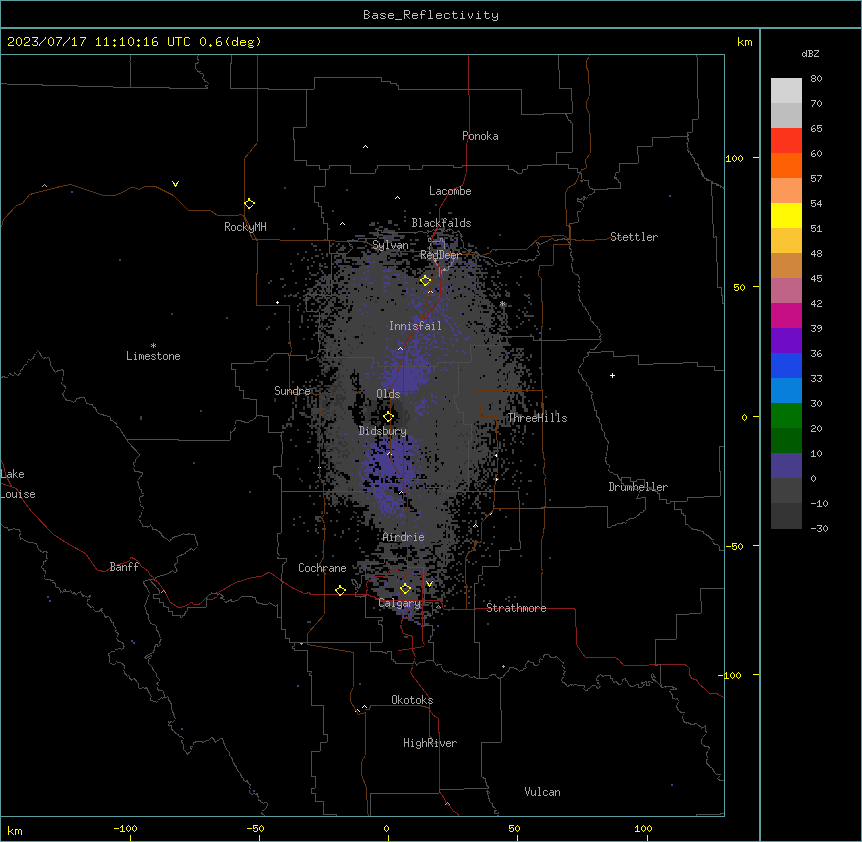Click the Innisfail label
This screenshot has width=862, height=842.
[415, 326]
